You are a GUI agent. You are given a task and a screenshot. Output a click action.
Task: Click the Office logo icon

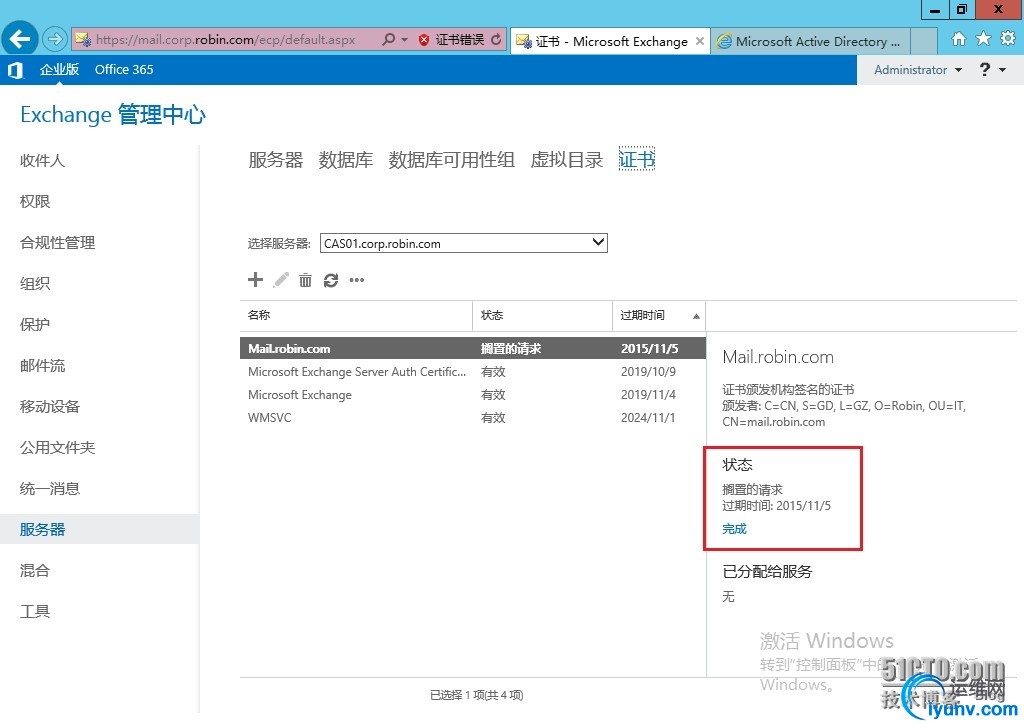click(16, 70)
